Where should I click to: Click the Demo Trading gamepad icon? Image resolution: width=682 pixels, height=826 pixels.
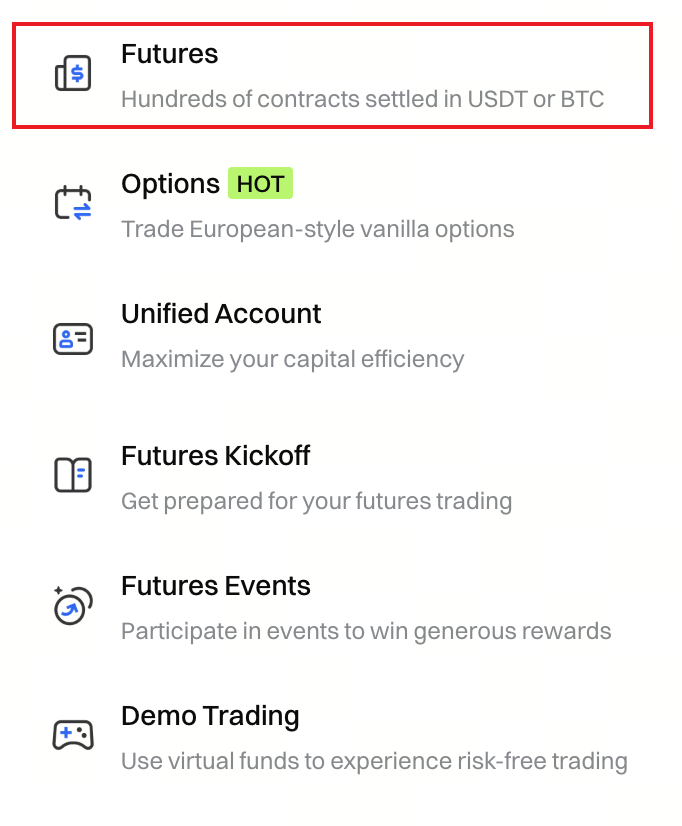point(73,735)
